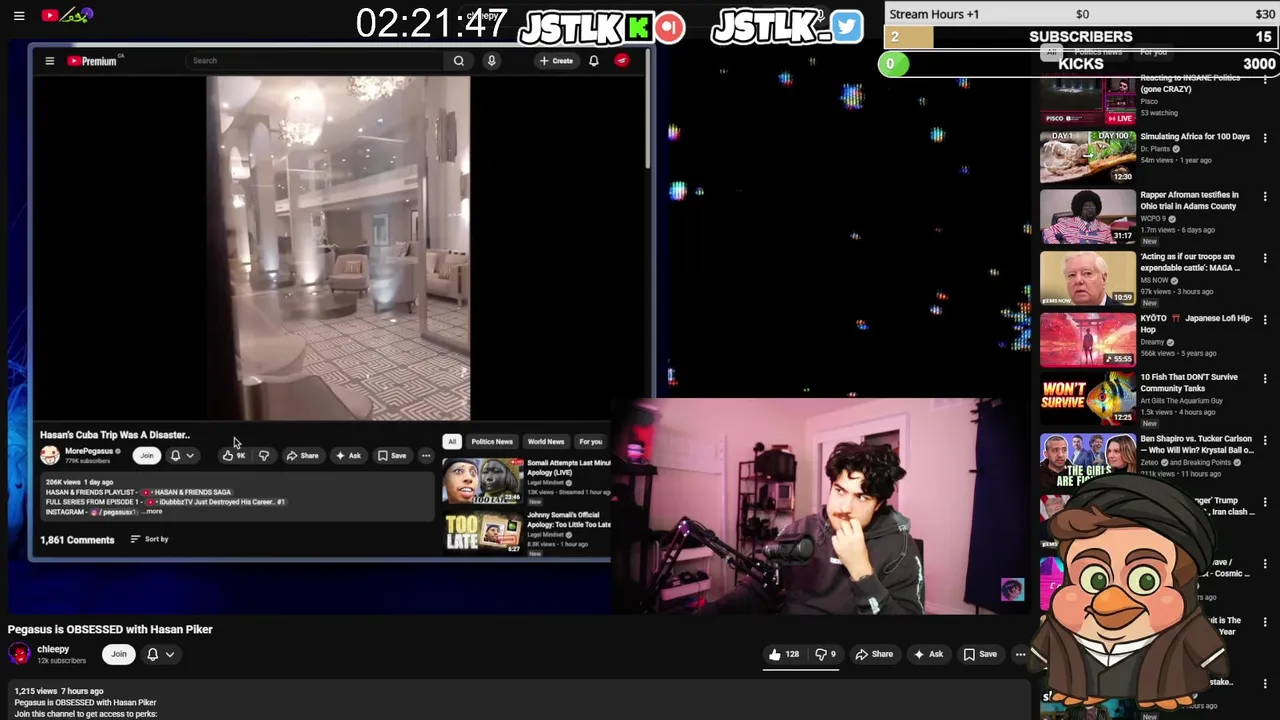Open chleepy channel avatar

[x=19, y=654]
